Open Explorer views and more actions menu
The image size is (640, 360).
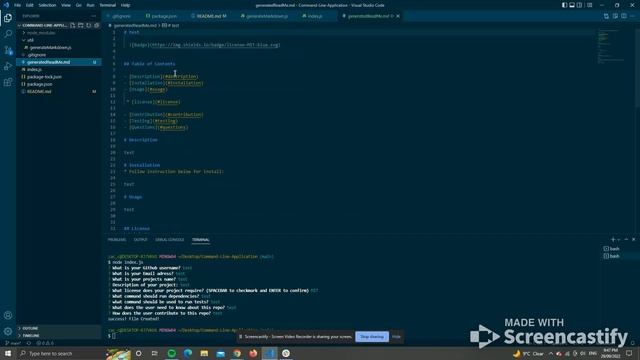click(x=93, y=16)
